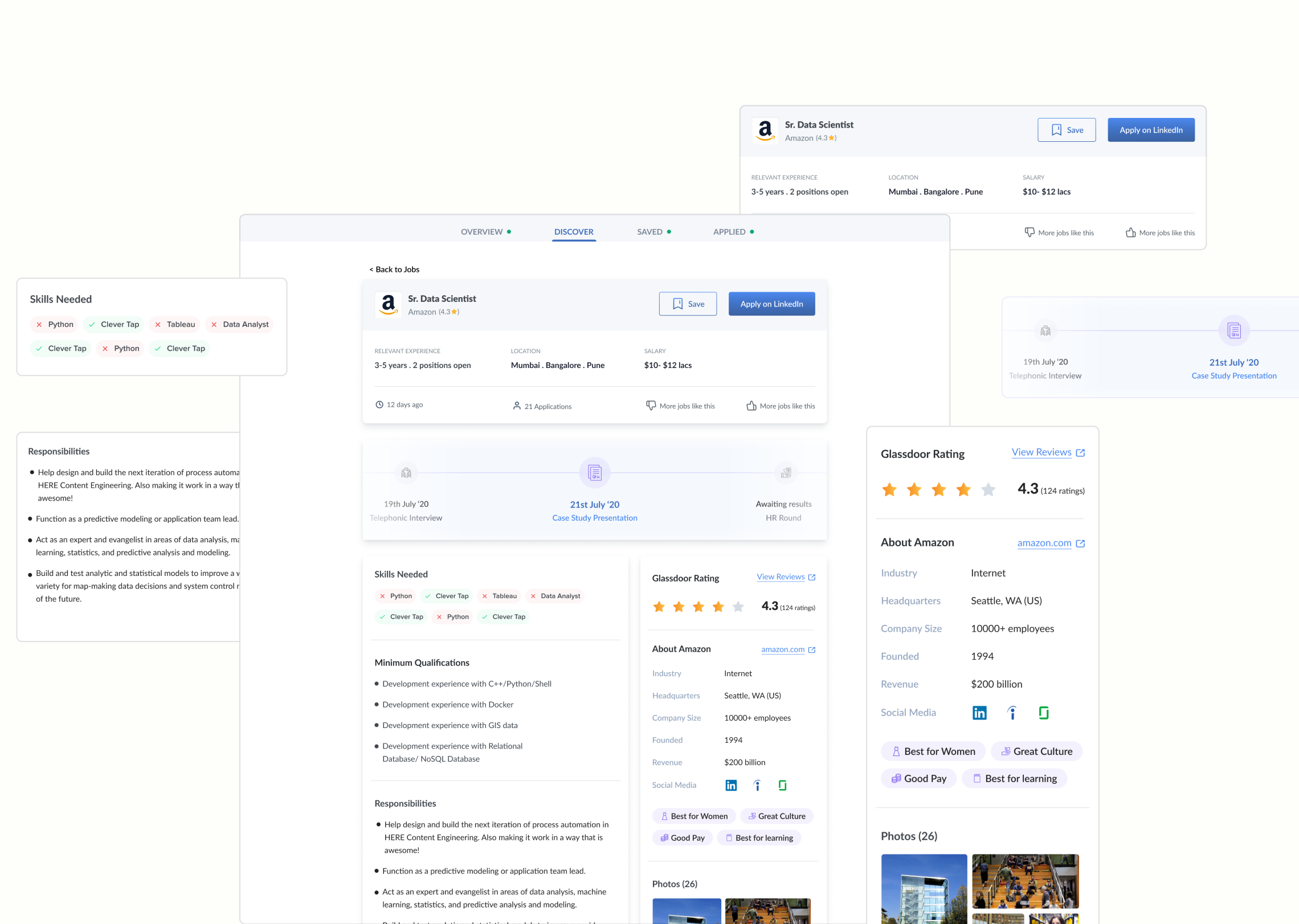
Task: Click the thumbs-up icon in center job card
Action: (751, 406)
